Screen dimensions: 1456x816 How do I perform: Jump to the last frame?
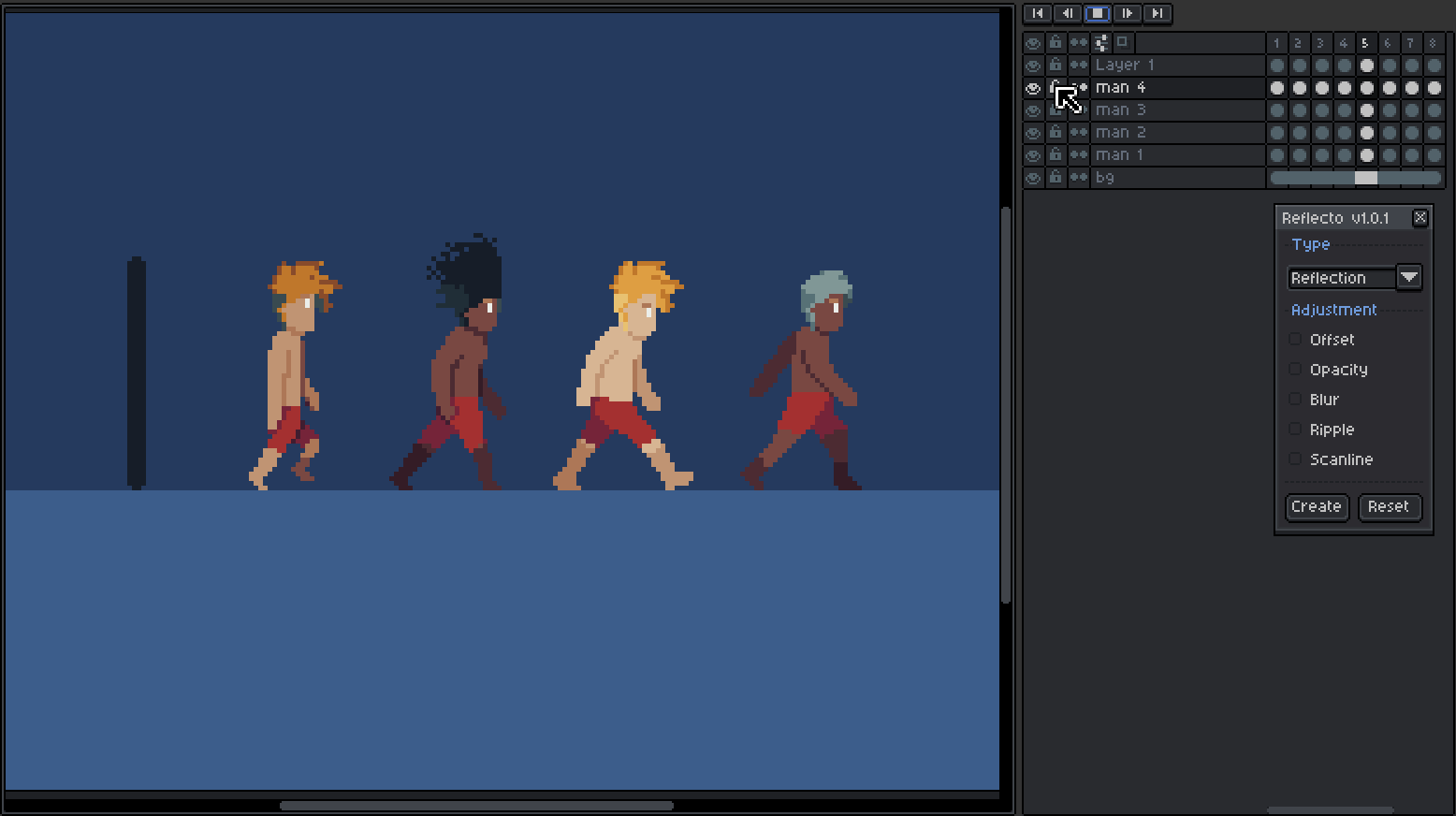pyautogui.click(x=1158, y=13)
